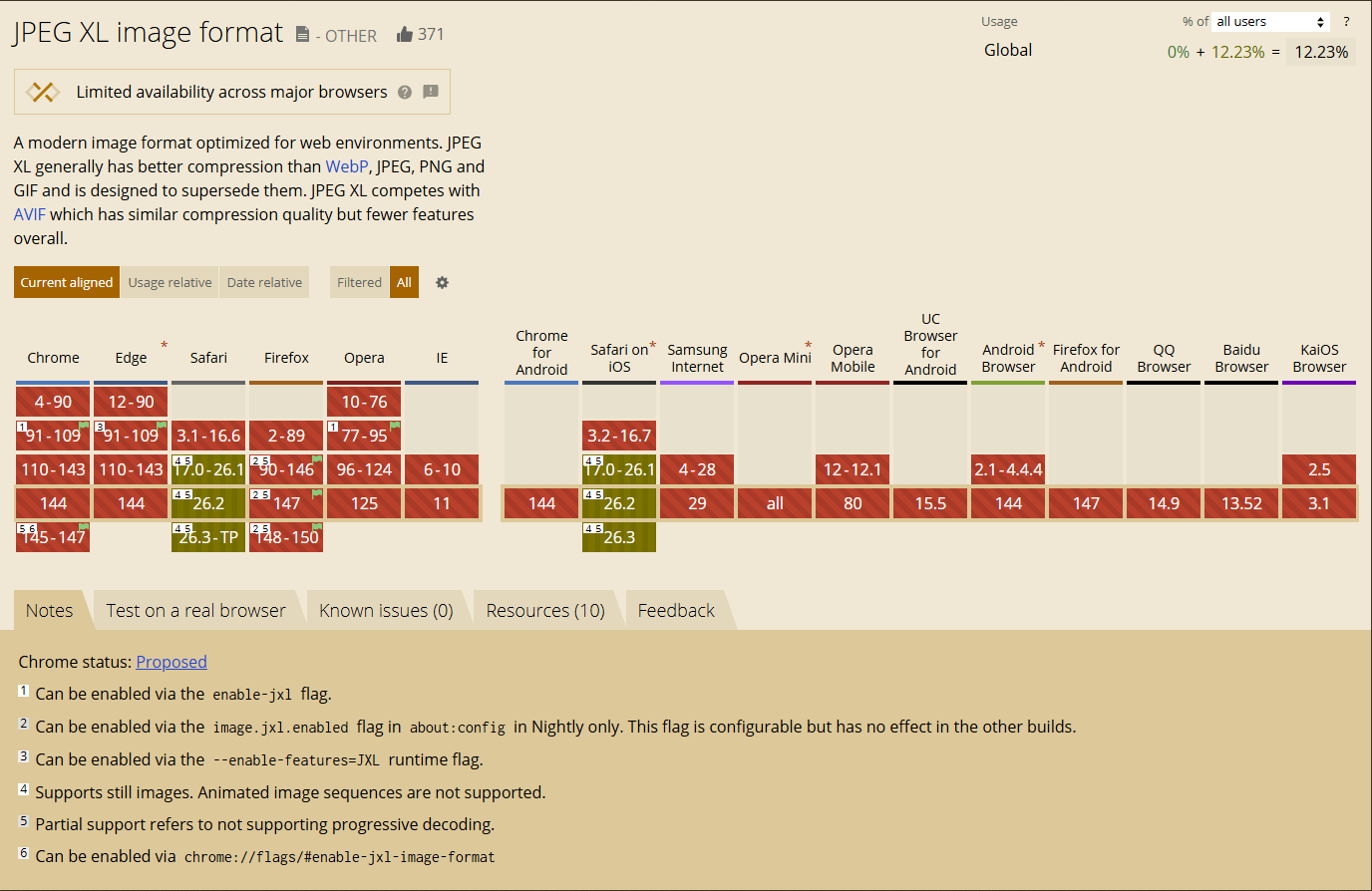Viewport: 1372px width, 891px height.
Task: Click the feedback flag icon in availability banner
Action: [x=431, y=92]
